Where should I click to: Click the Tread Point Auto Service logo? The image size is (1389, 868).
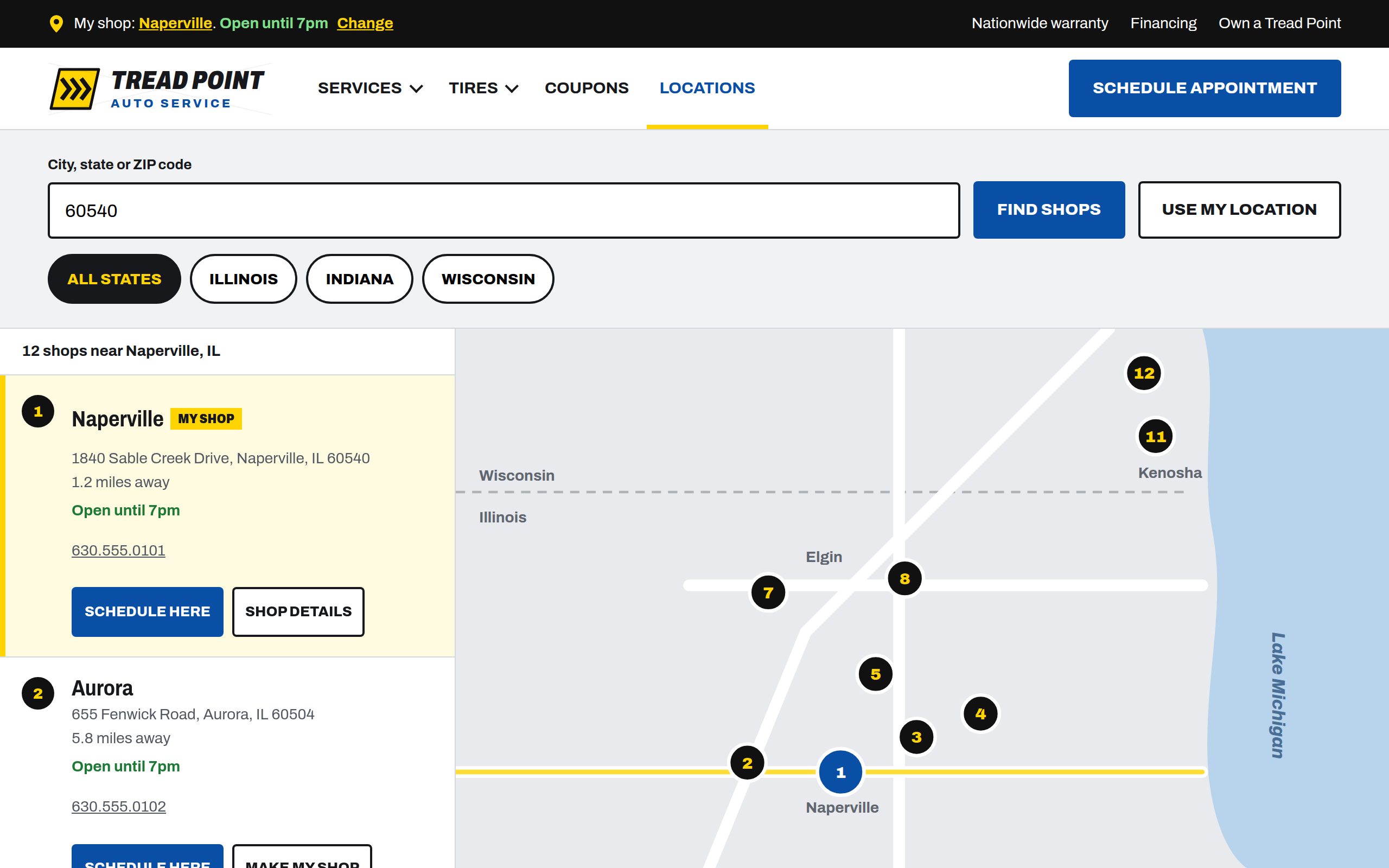click(x=159, y=88)
